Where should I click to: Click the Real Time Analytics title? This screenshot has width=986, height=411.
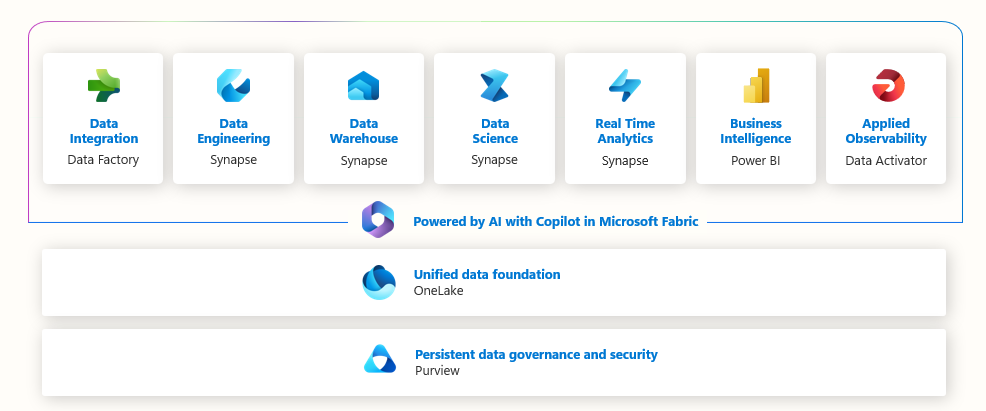(625, 131)
